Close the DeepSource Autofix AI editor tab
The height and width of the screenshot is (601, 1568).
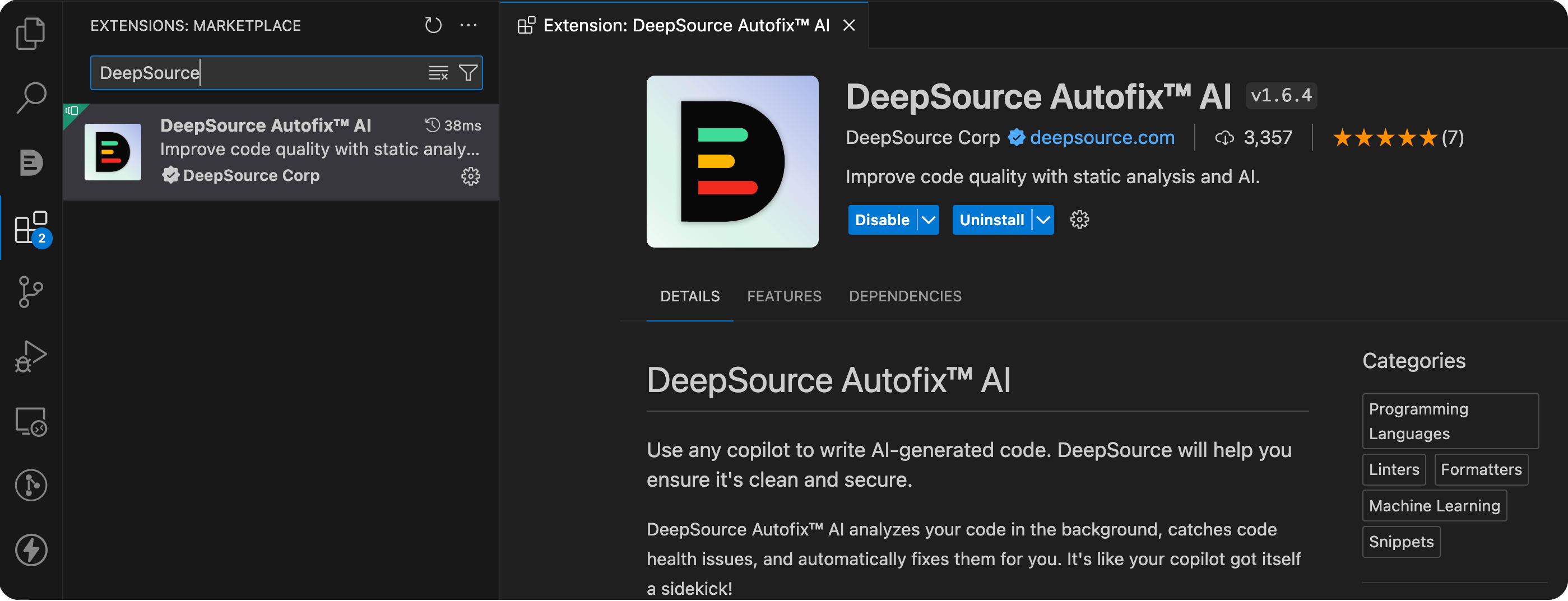849,25
